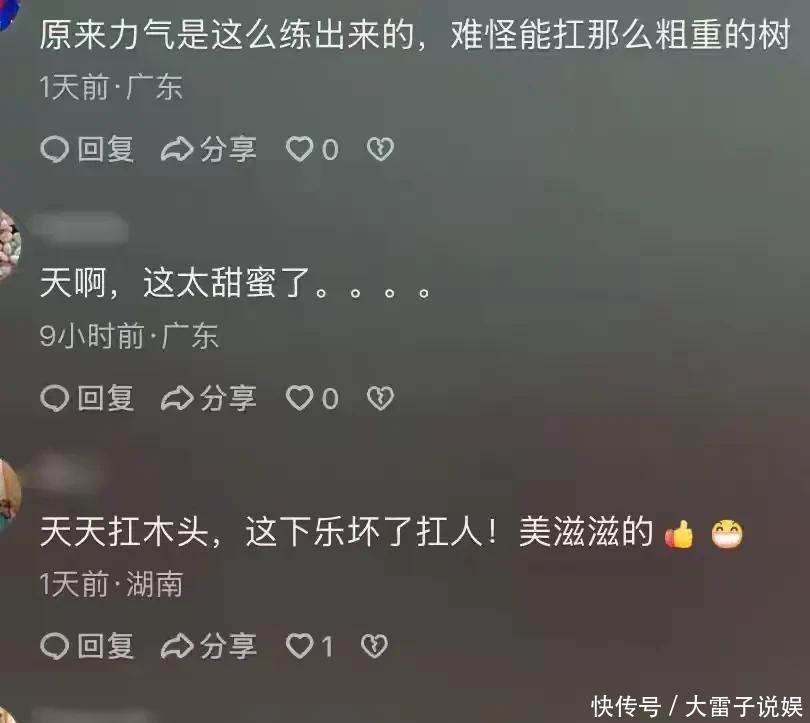Like the comment about 粗重的树
The height and width of the screenshot is (723, 810).
pos(312,150)
